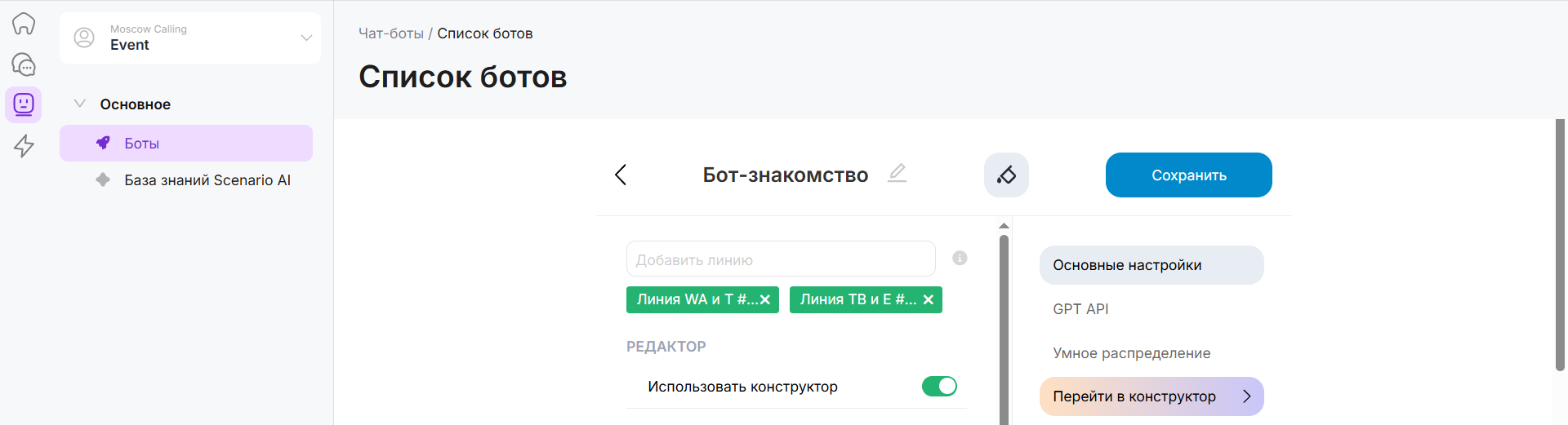Screen dimensions: 1568x425
Task: Select the 'GPT API' settings tab
Action: click(x=1080, y=309)
